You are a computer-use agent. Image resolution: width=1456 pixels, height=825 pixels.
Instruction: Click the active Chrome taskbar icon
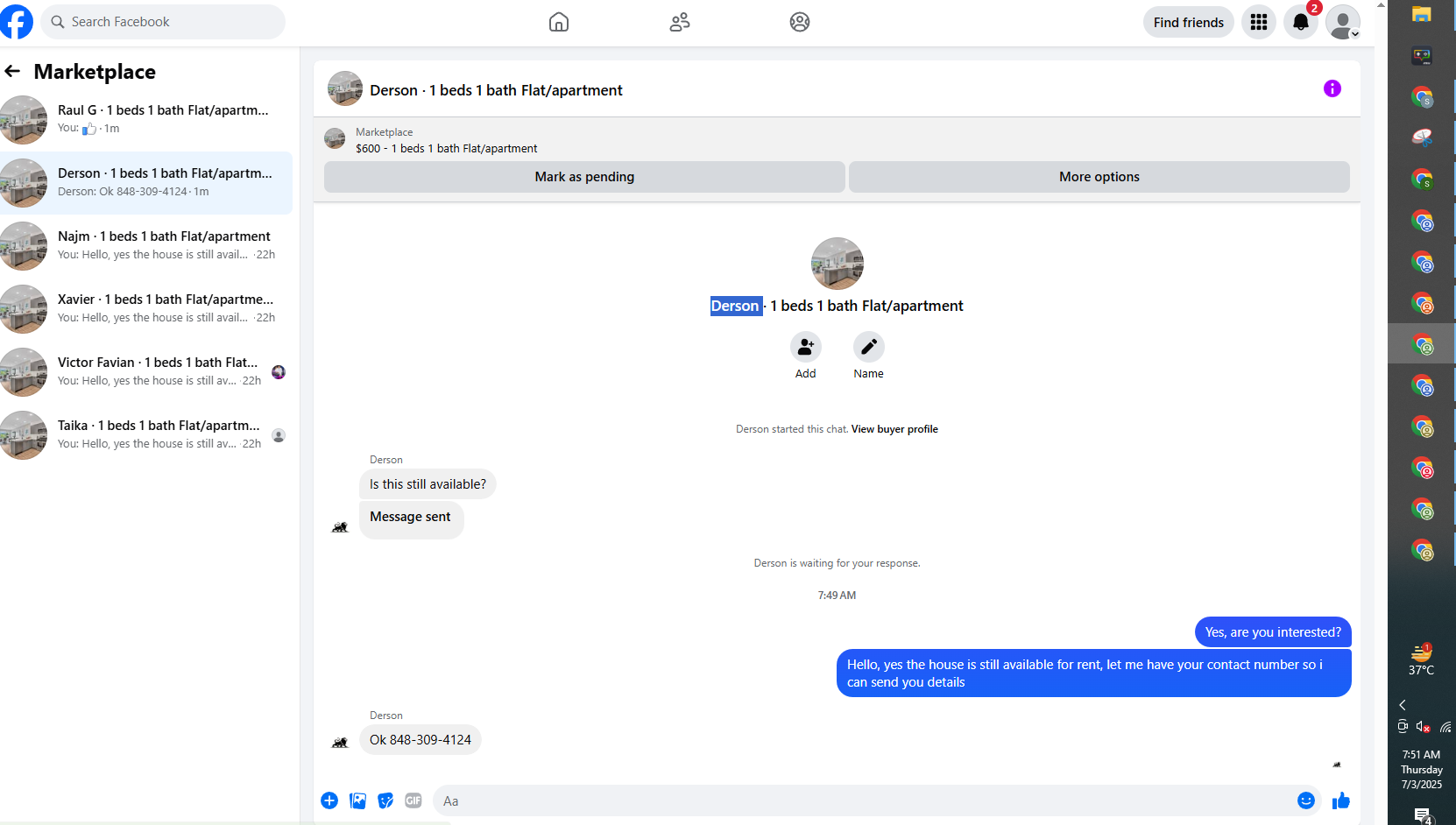point(1422,345)
